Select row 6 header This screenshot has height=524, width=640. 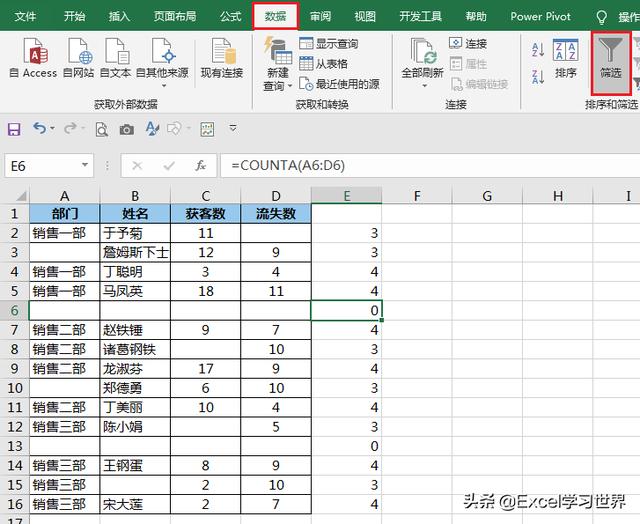15,311
